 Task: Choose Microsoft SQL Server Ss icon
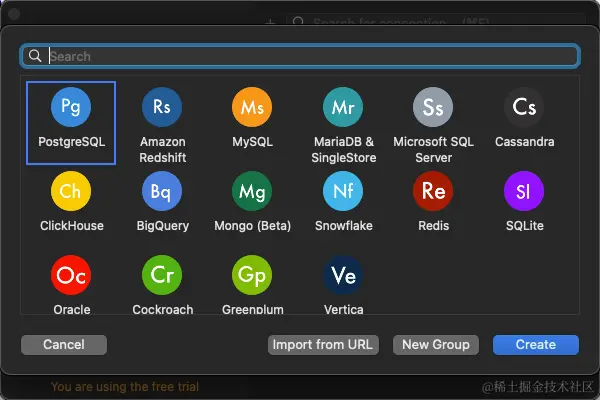tap(433, 107)
